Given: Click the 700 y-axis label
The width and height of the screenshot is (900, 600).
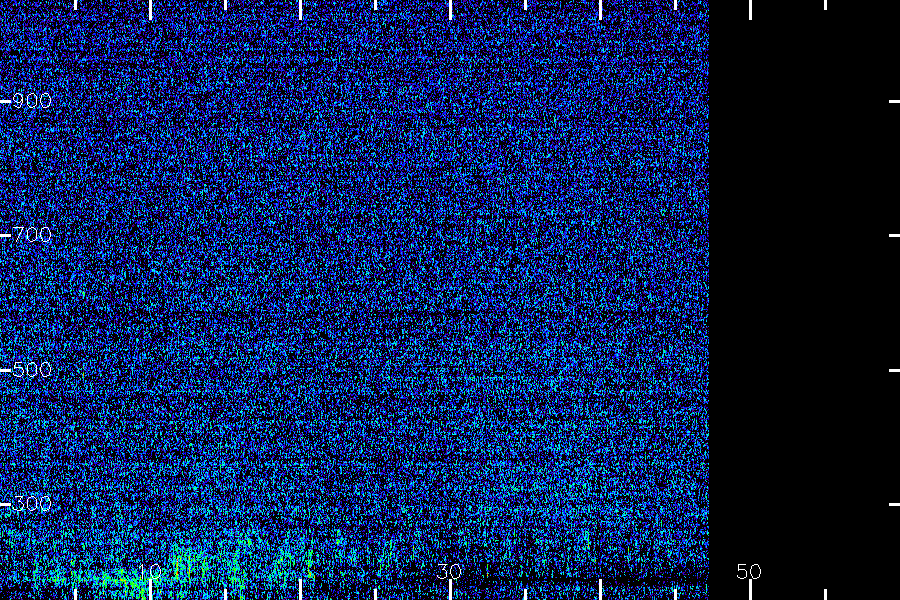Looking at the screenshot, I should [x=32, y=235].
